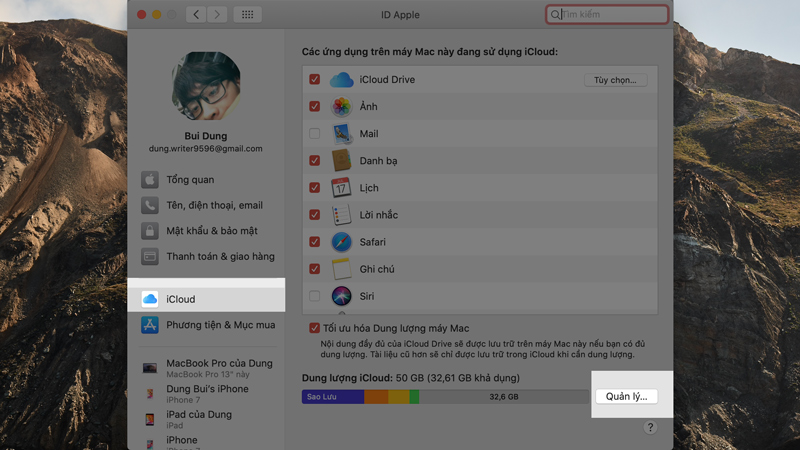
Task: Select Tổng quan in the sidebar
Action: click(x=190, y=180)
